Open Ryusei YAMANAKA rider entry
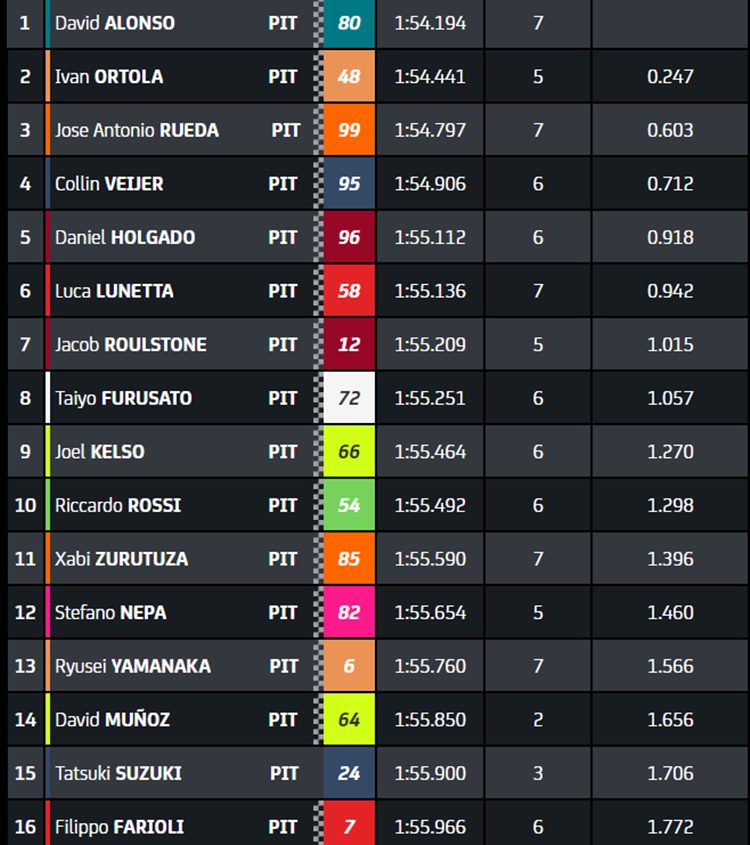The image size is (750, 845). pyautogui.click(x=133, y=666)
